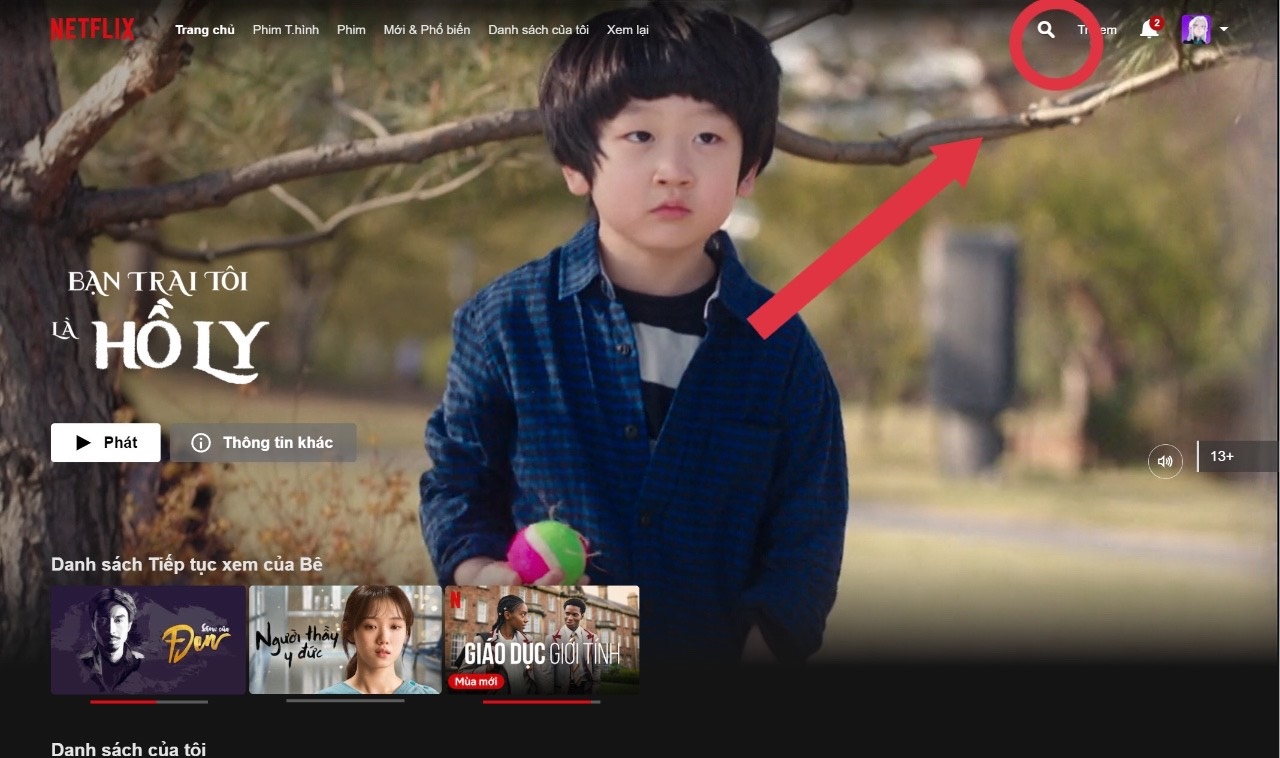Click the Mùa mới badge
The width and height of the screenshot is (1280, 758).
click(x=476, y=682)
